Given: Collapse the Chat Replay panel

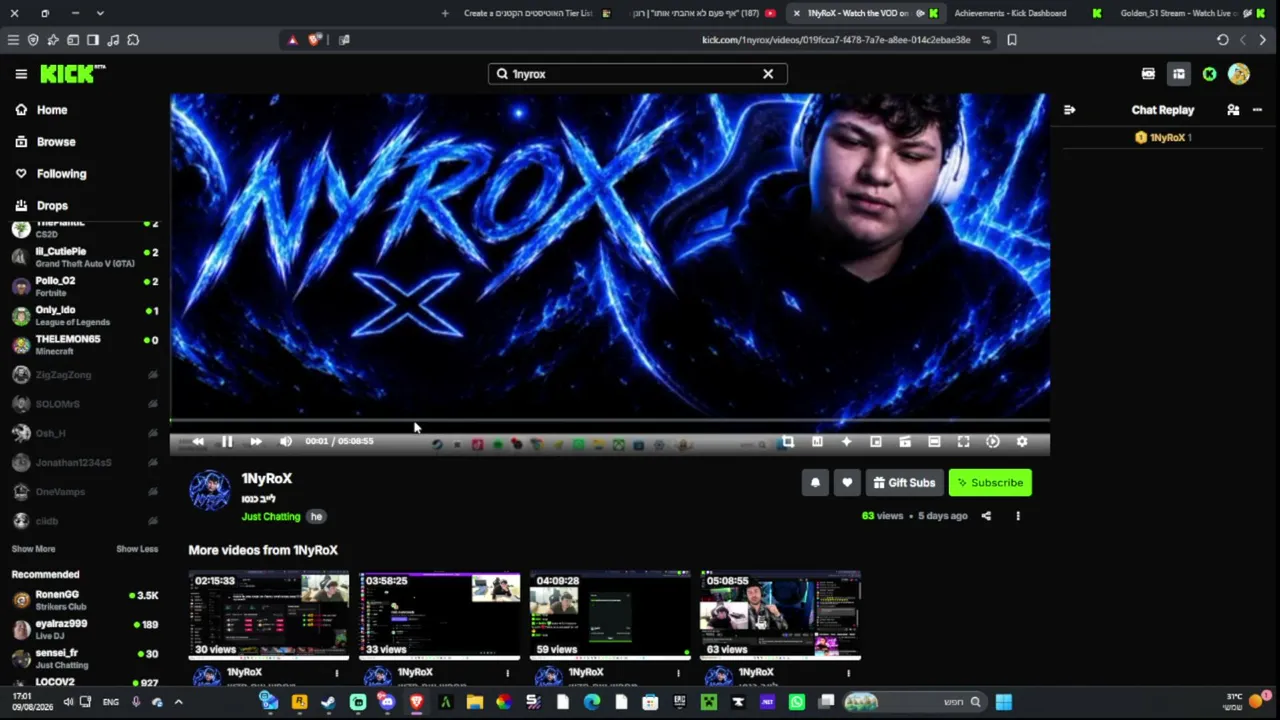Looking at the screenshot, I should click(1069, 110).
